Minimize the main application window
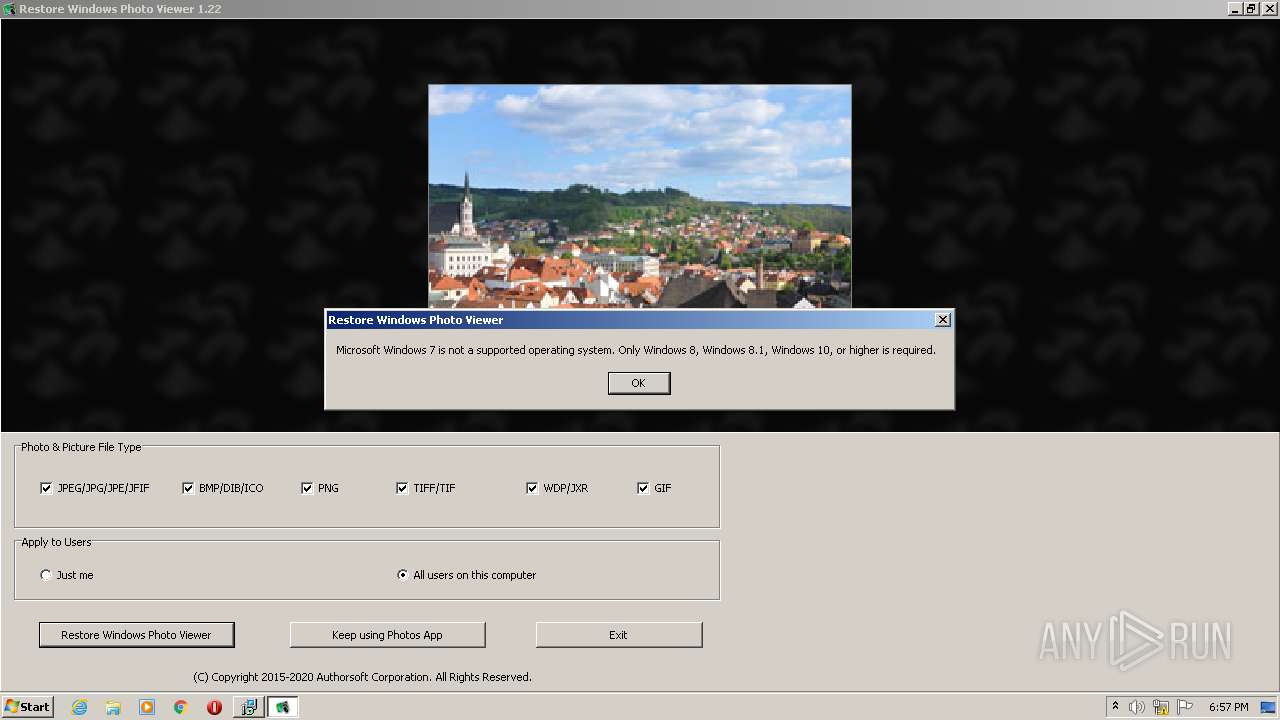The width and height of the screenshot is (1280, 720). [1235, 9]
